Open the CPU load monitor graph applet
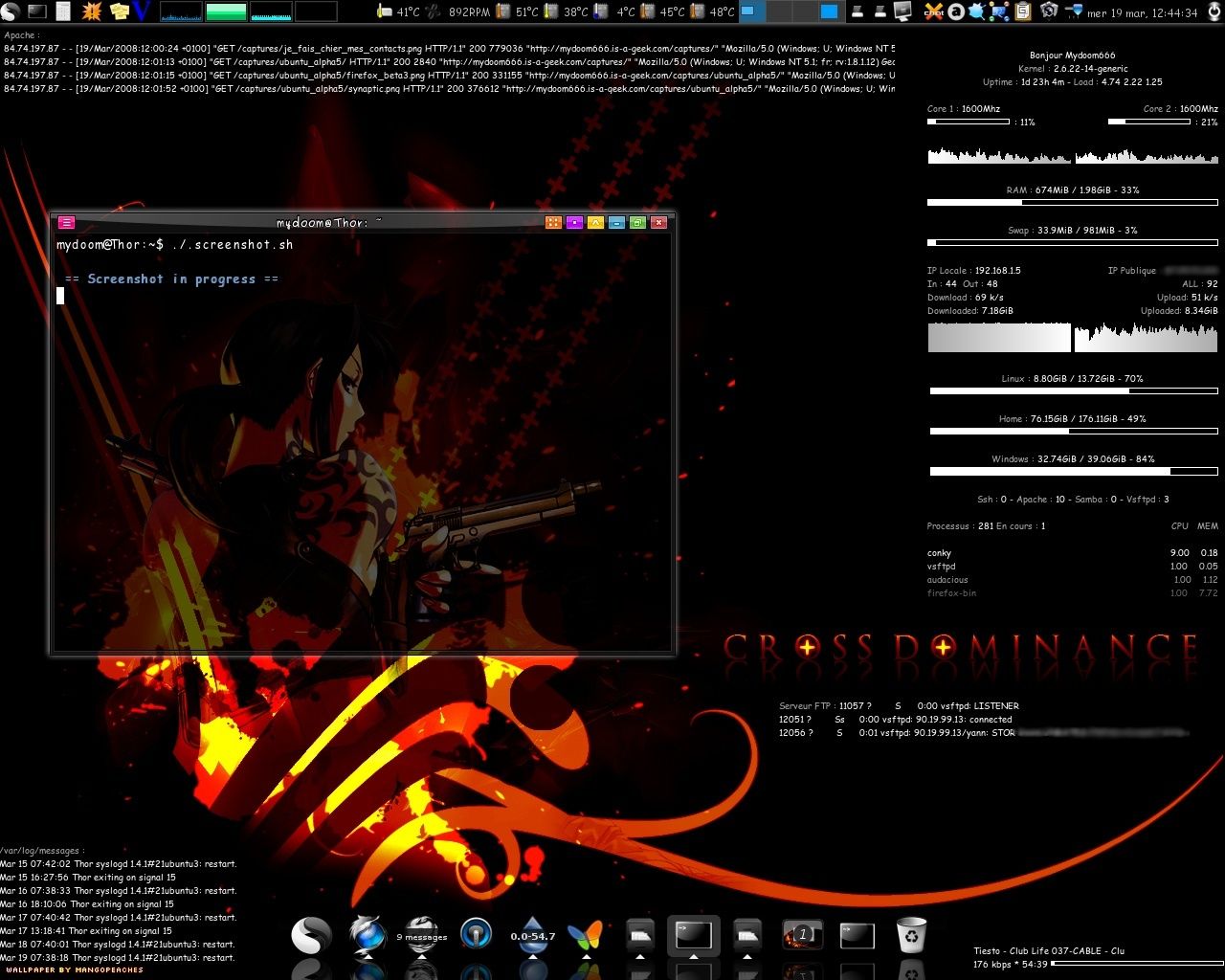This screenshot has height=980, width=1225. 181,11
